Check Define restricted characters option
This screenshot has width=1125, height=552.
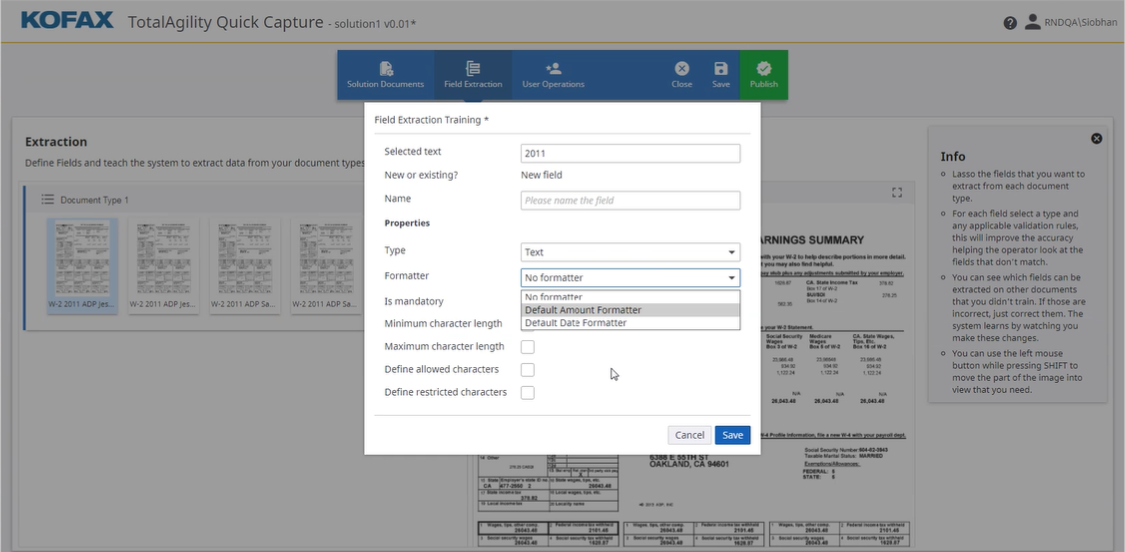pos(527,393)
